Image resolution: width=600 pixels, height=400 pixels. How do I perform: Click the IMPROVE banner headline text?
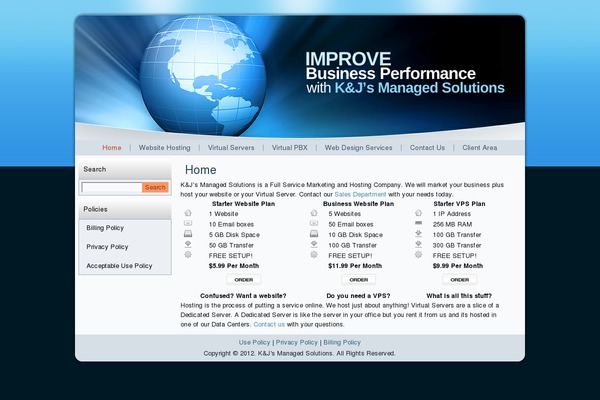tap(348, 59)
